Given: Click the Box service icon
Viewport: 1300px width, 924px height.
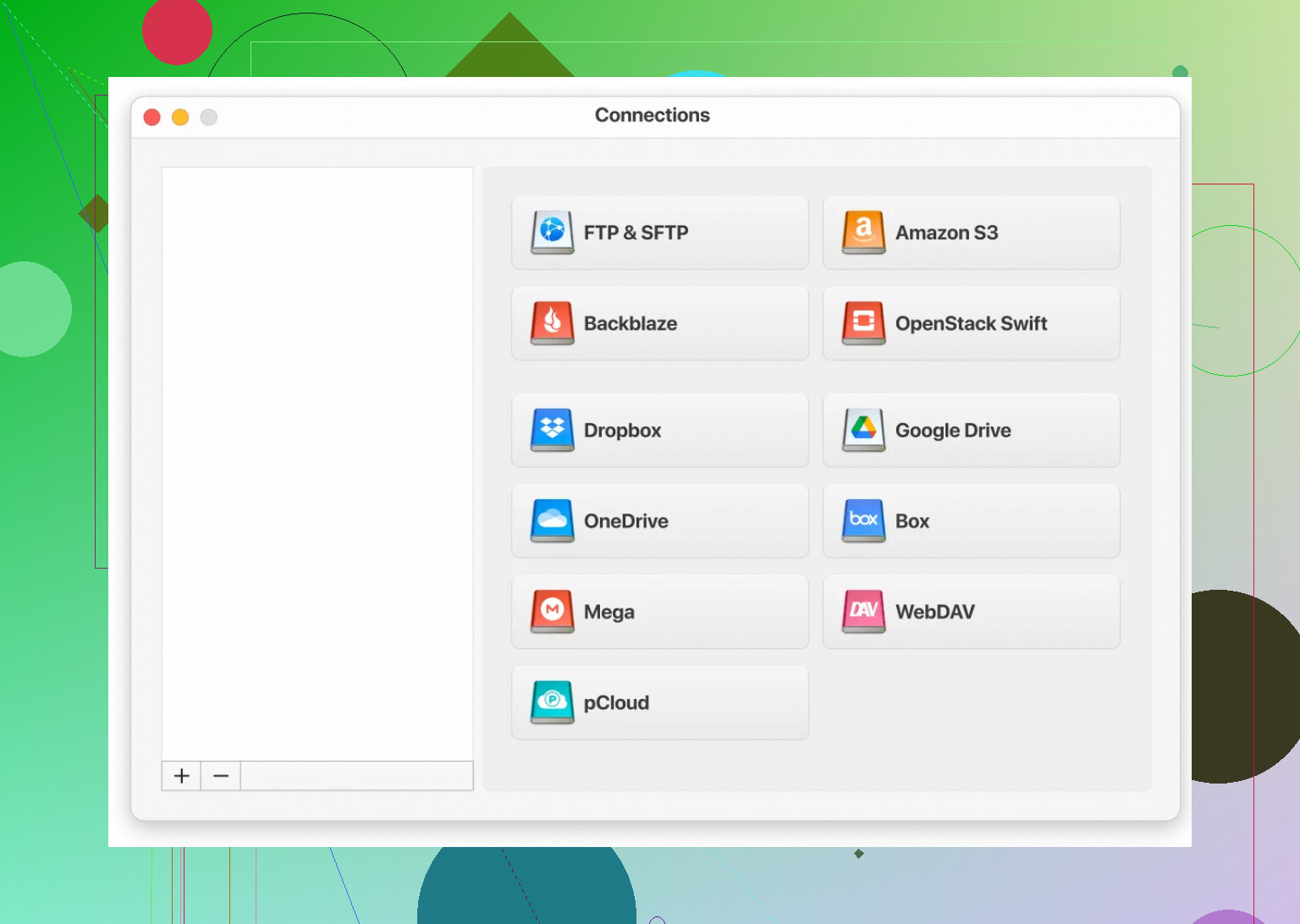Looking at the screenshot, I should click(862, 521).
